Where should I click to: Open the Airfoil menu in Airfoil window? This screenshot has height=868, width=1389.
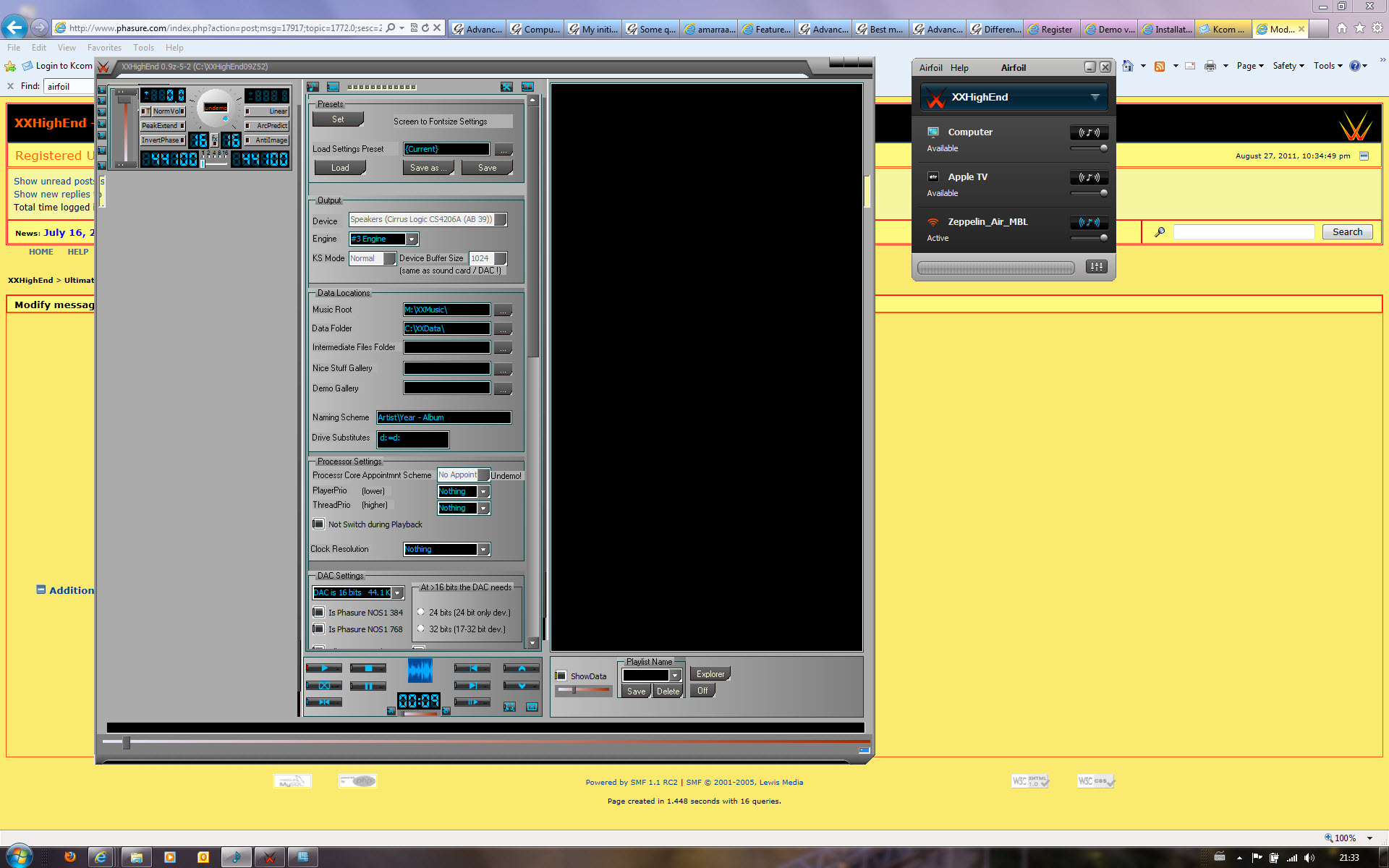[931, 68]
